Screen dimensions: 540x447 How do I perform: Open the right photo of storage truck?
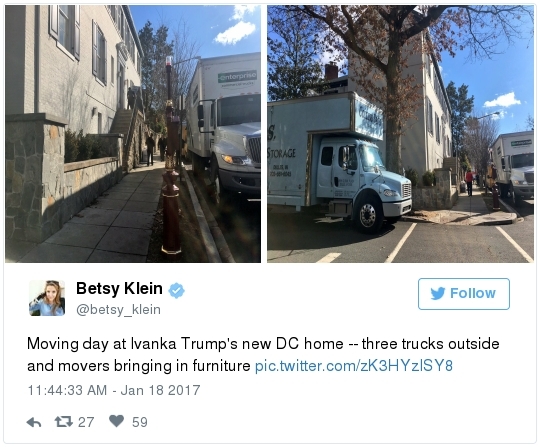point(400,134)
